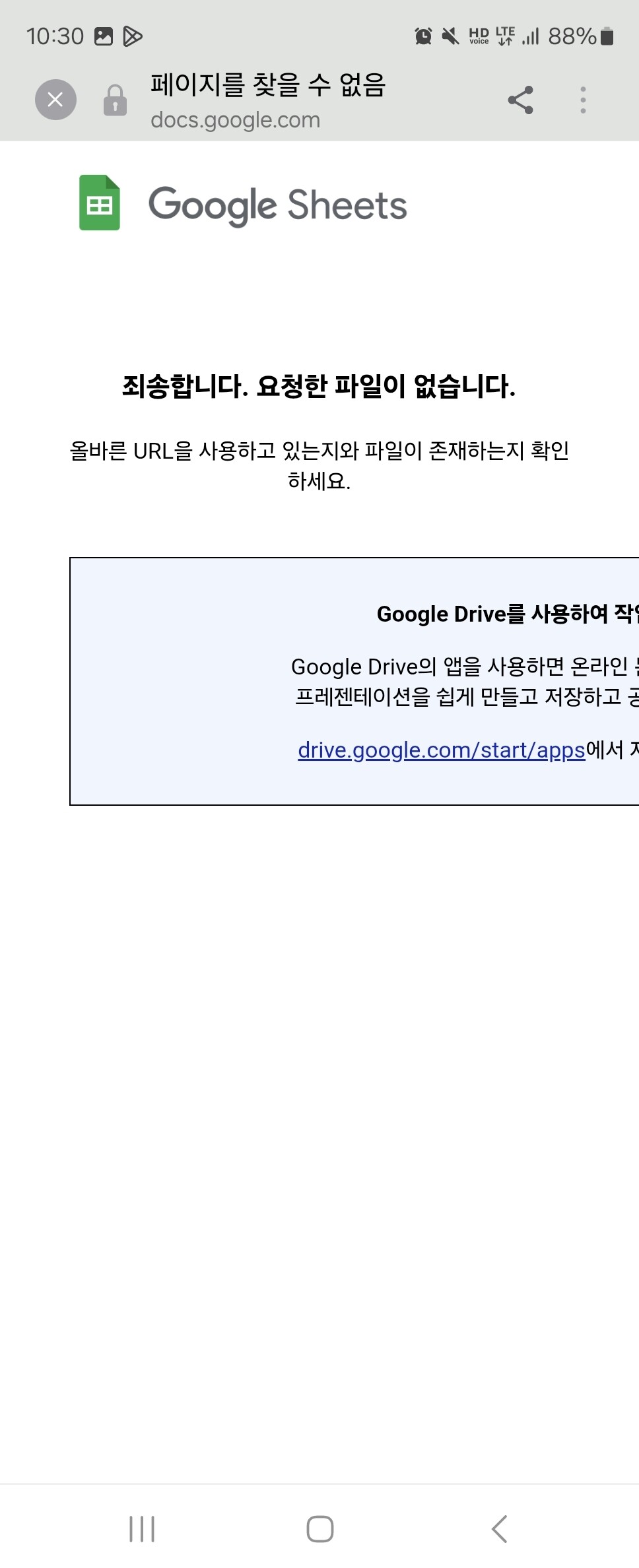This screenshot has width=639, height=1568.
Task: Tap the 88% battery indicator
Action: [581, 36]
